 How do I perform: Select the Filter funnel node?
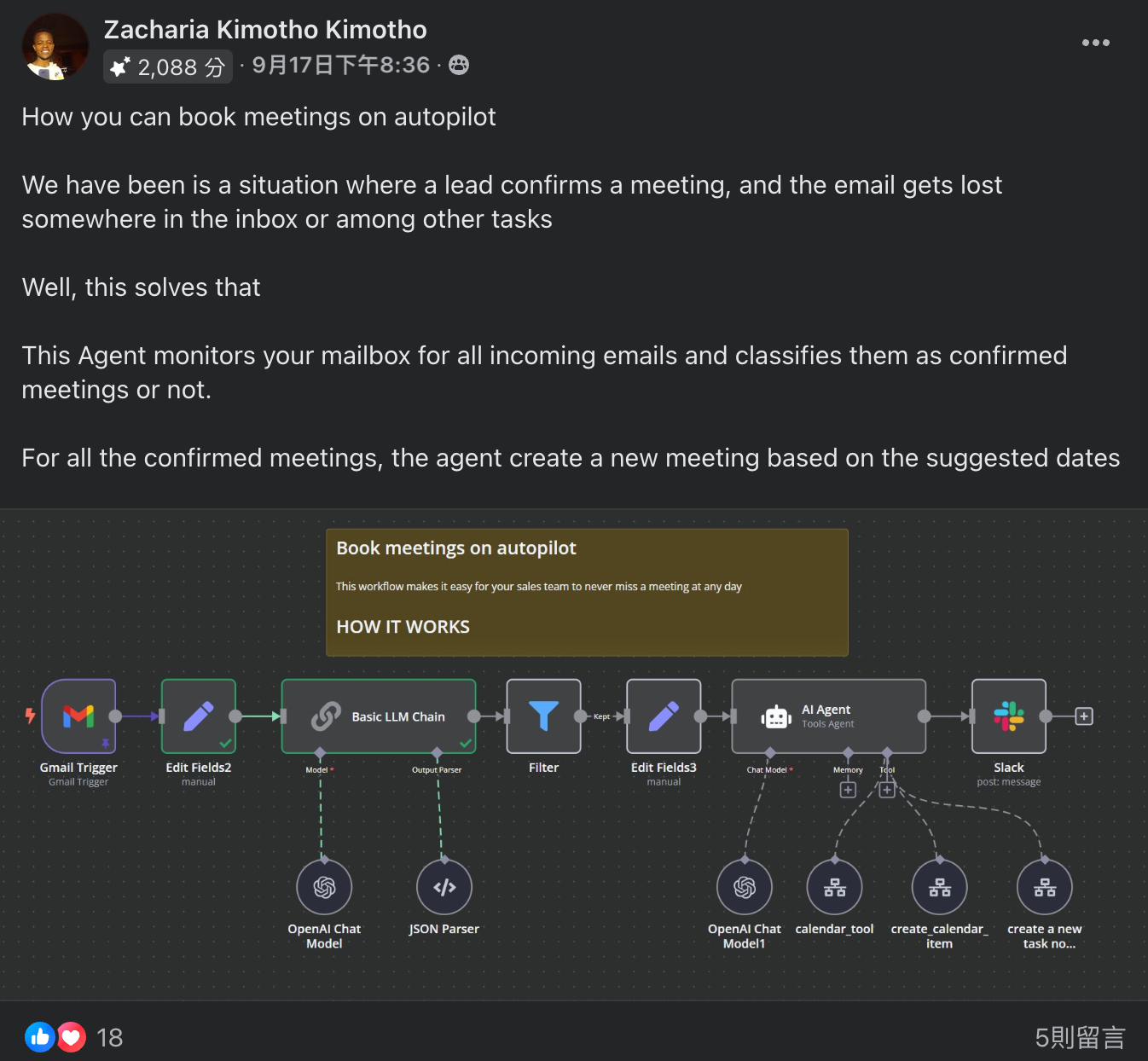(x=543, y=716)
